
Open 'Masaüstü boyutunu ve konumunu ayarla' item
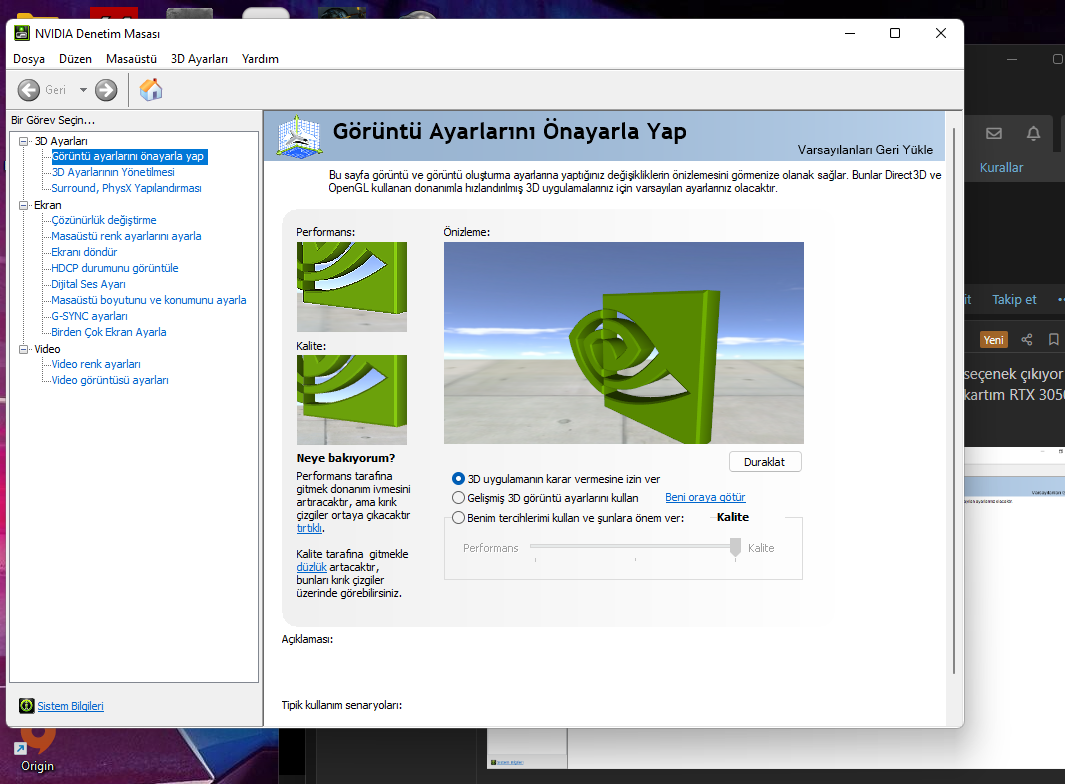tap(149, 300)
